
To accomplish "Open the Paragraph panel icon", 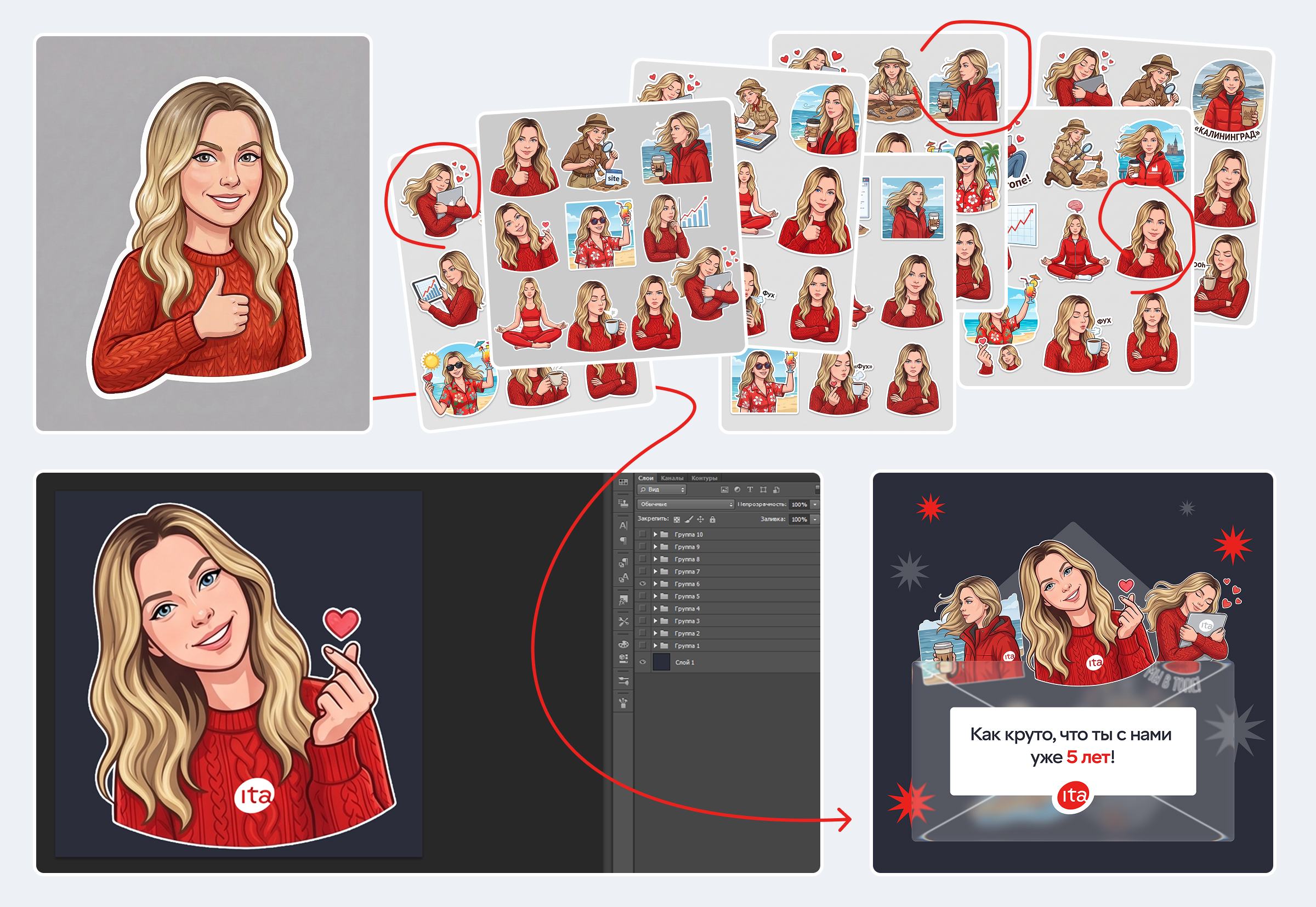I will [x=623, y=541].
